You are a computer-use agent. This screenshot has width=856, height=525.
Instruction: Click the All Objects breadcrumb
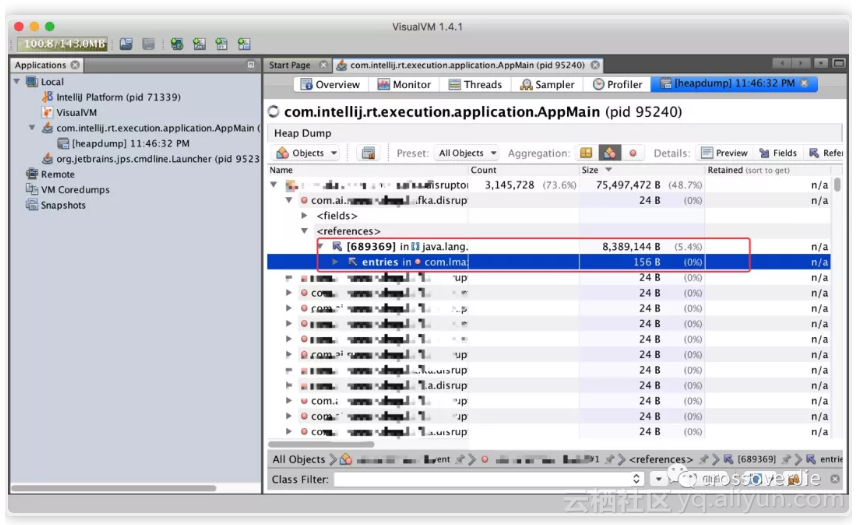pyautogui.click(x=299, y=460)
